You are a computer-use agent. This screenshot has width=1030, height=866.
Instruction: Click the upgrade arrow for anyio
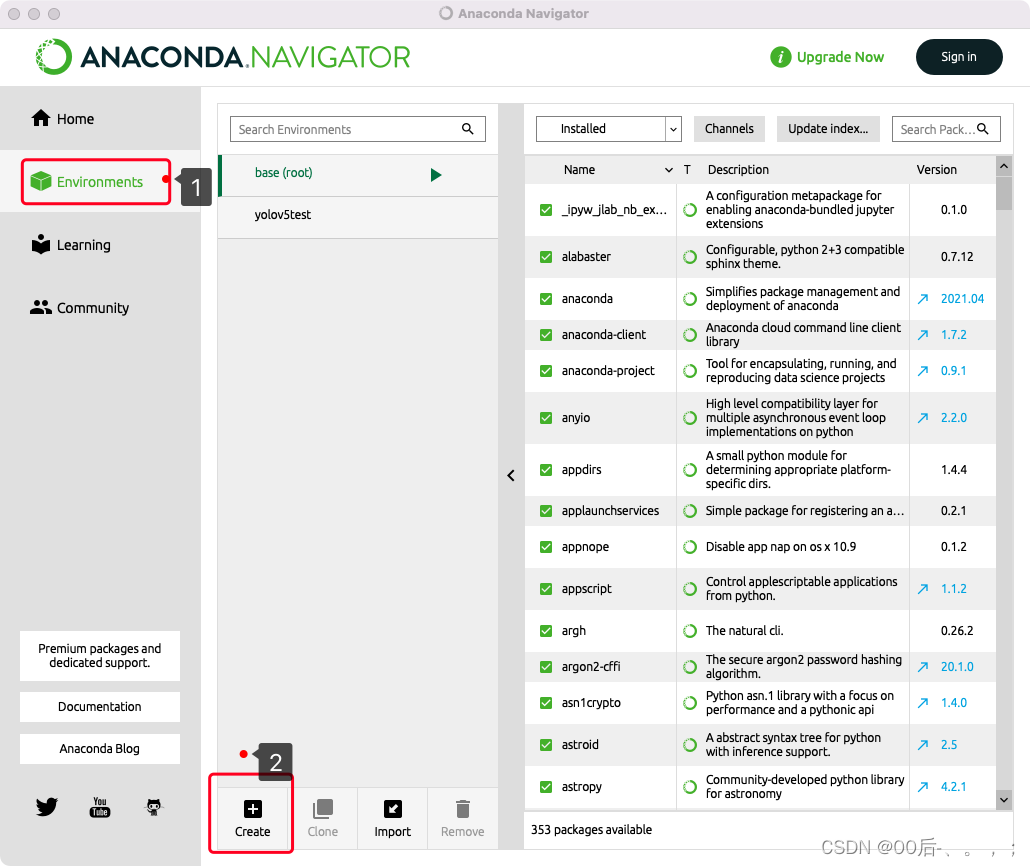(x=923, y=418)
